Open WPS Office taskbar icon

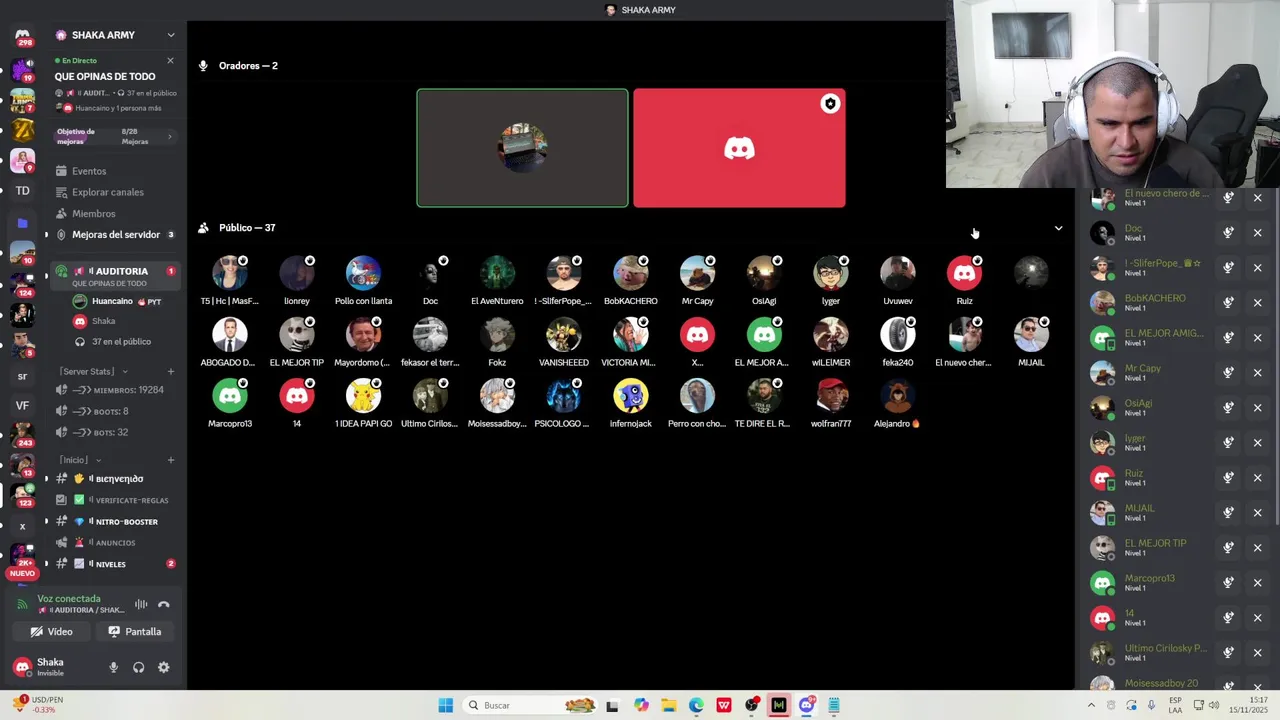[724, 705]
